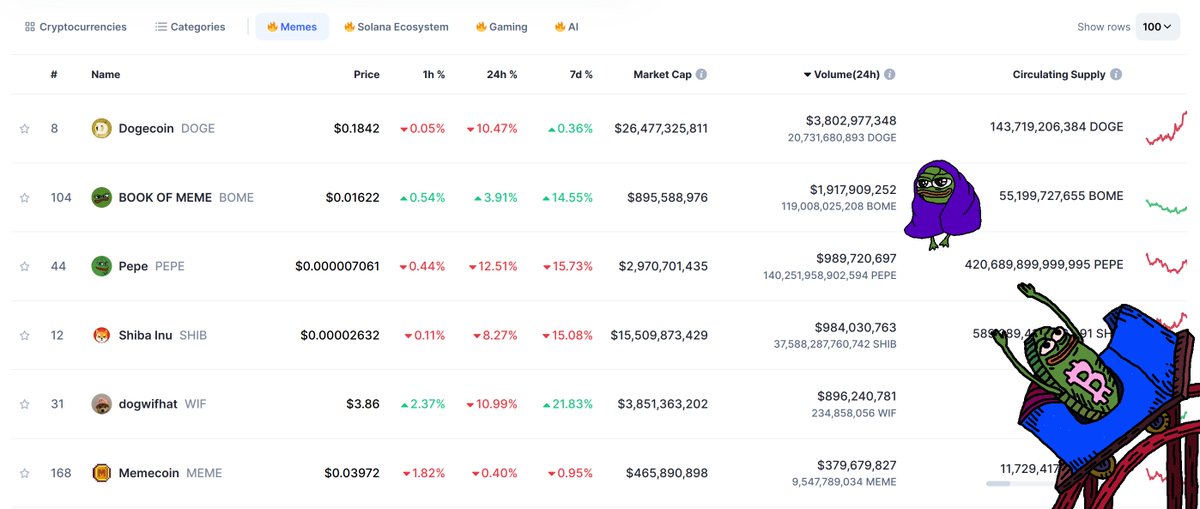Sort by 24h % column header
This screenshot has width=1200, height=509.
(501, 75)
